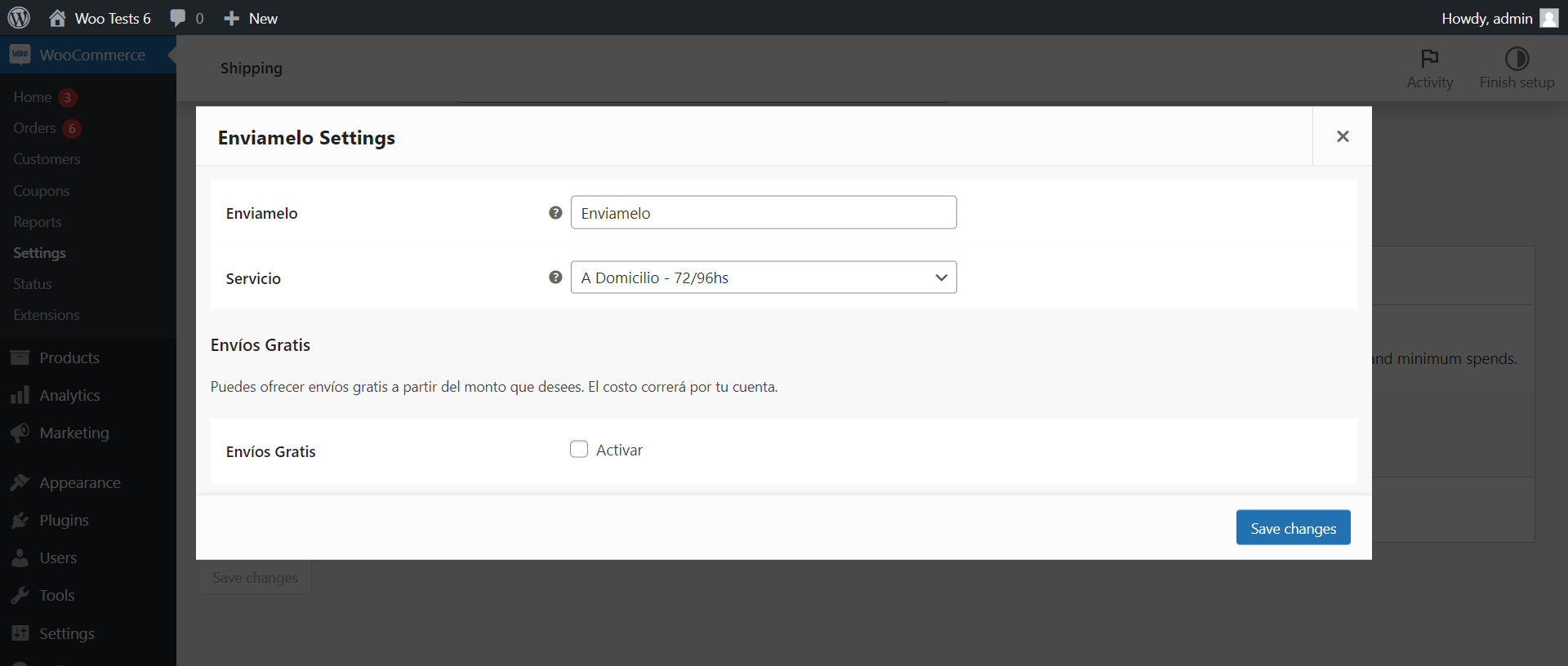The image size is (1568, 666).
Task: Click the Activar checkbox label
Action: click(619, 450)
